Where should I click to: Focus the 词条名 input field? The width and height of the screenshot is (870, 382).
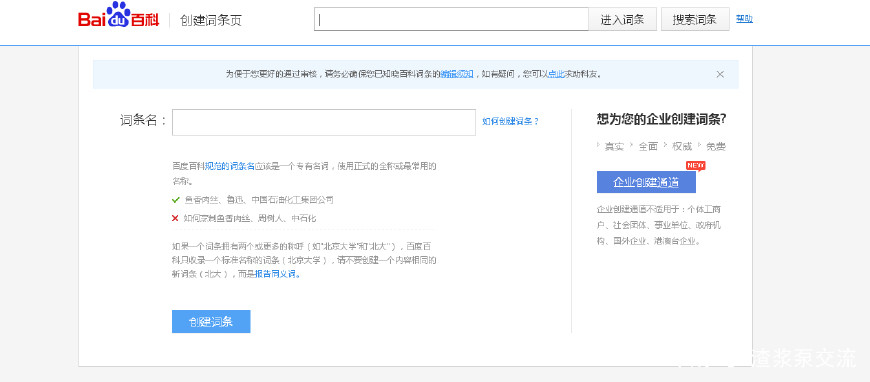coord(323,122)
